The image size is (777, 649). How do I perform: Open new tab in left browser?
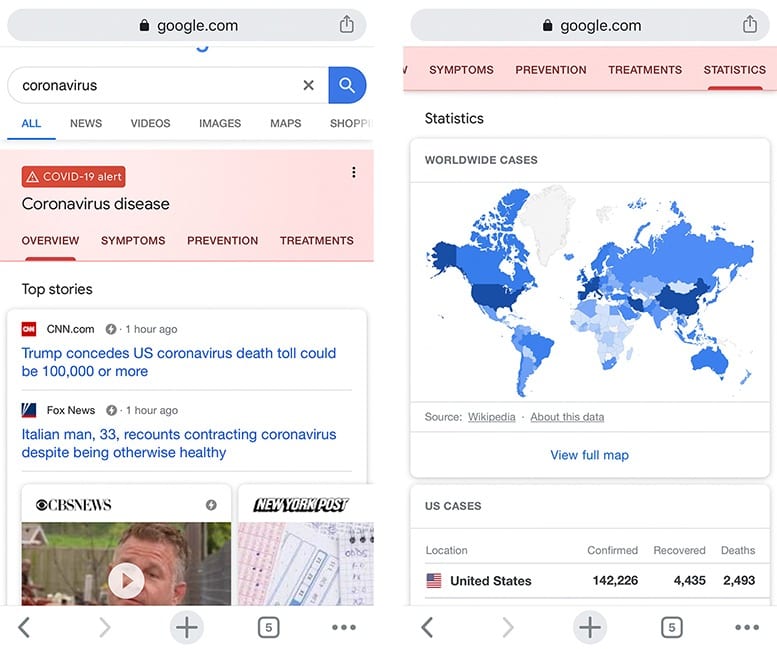pyautogui.click(x=186, y=627)
